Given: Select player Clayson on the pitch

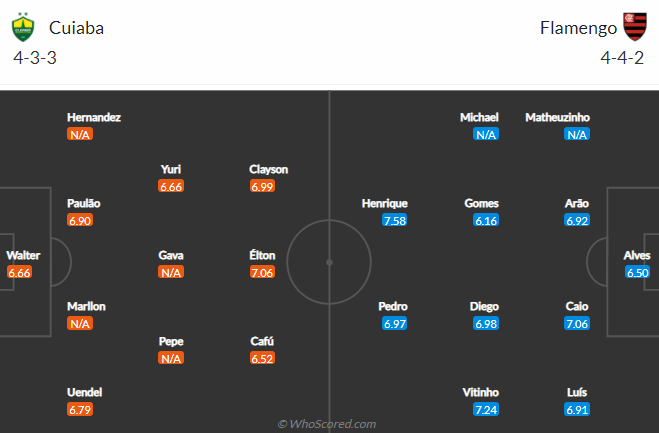Looking at the screenshot, I should point(269,169).
